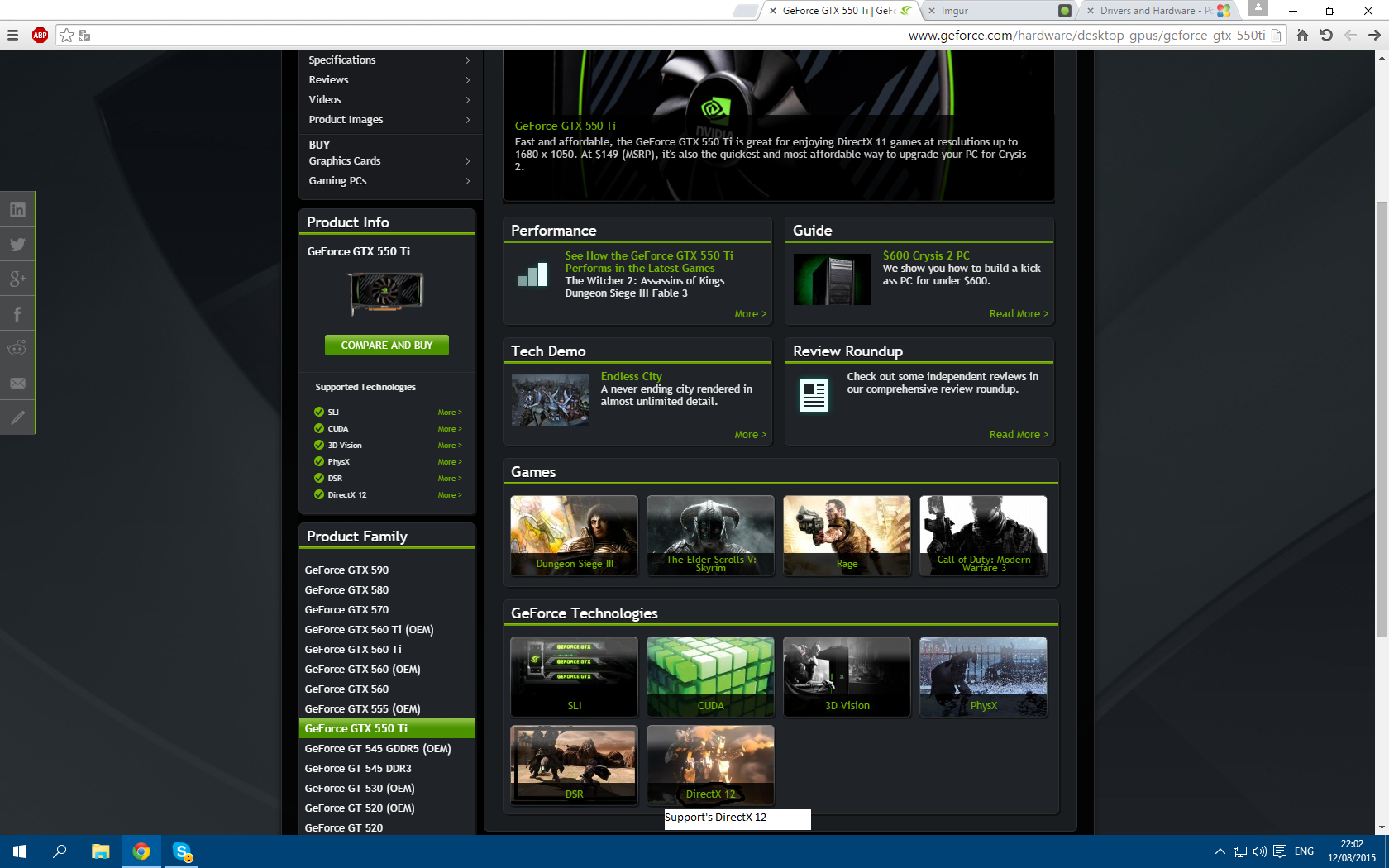Open More link for SLI technology
1389x868 pixels.
(450, 413)
